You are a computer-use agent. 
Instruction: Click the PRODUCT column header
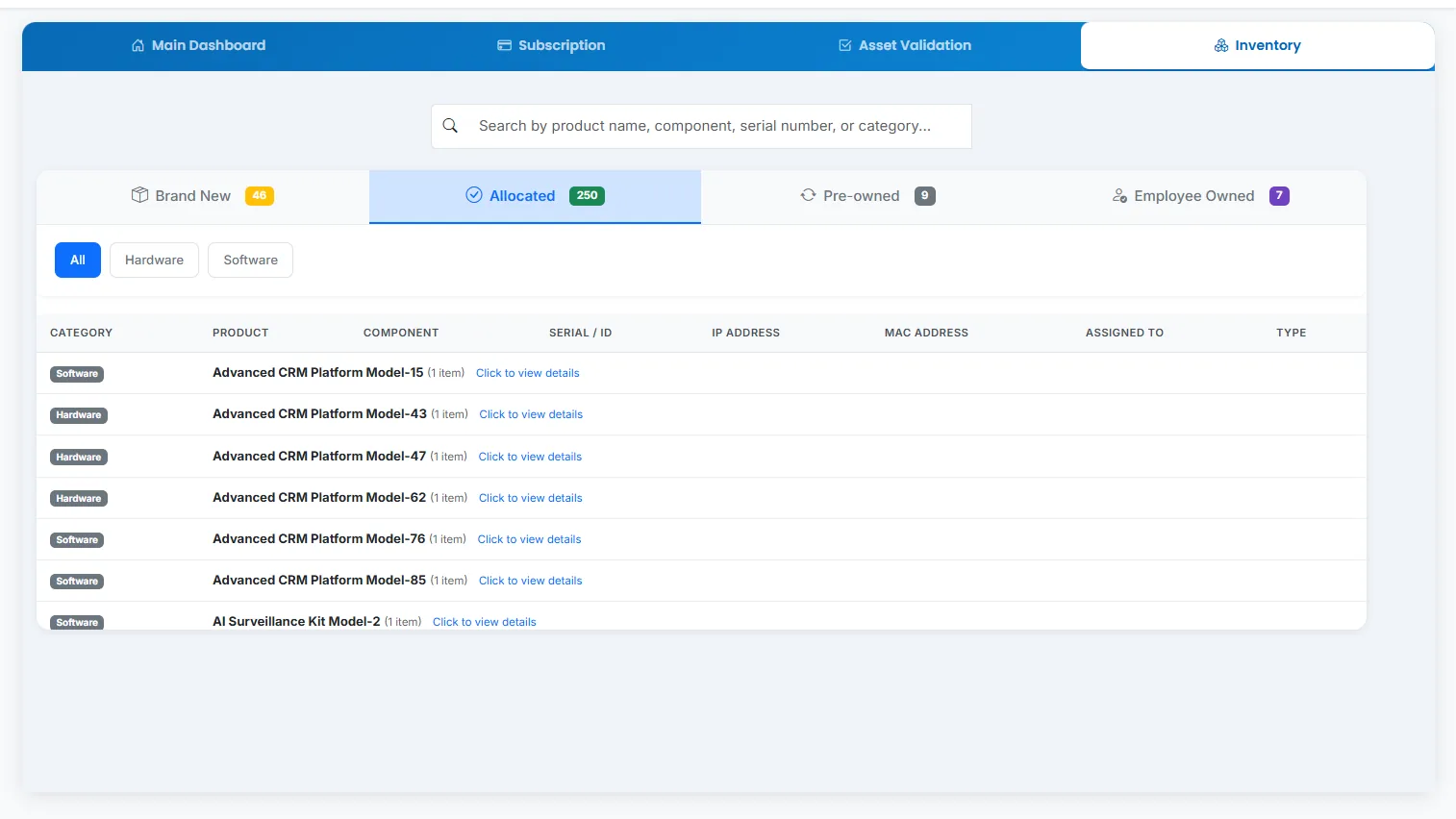[x=240, y=333]
